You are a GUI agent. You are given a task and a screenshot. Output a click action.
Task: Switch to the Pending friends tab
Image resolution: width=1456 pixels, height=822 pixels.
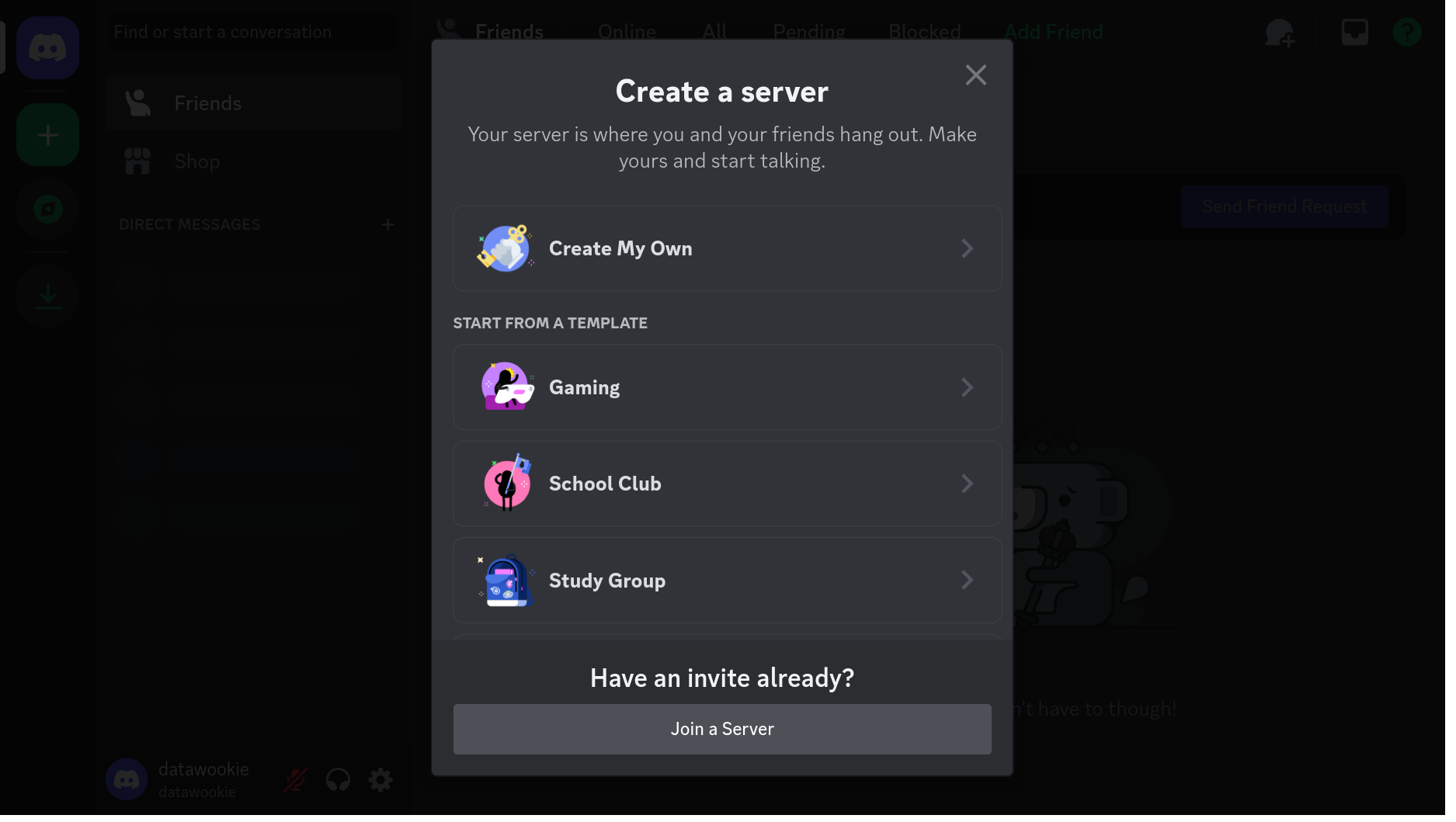click(x=808, y=31)
